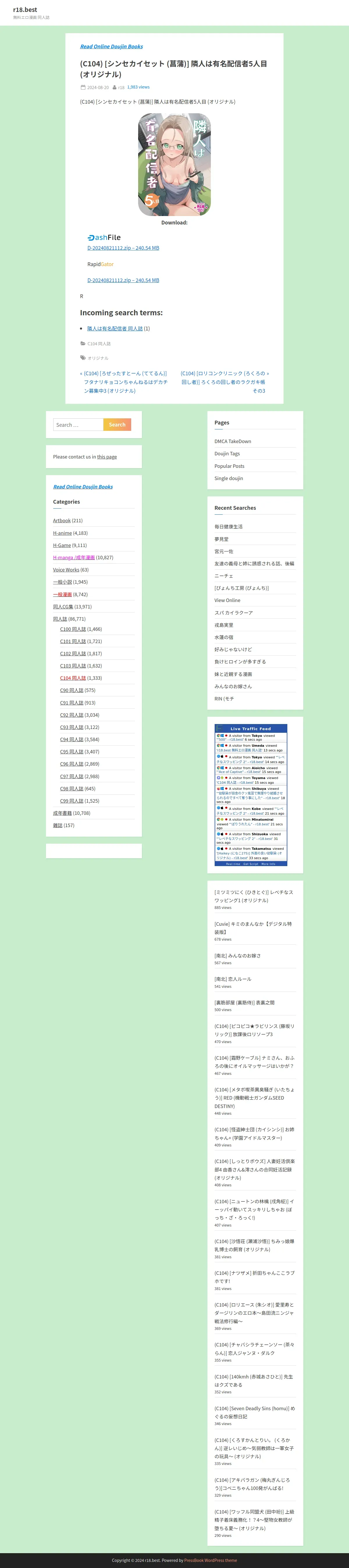Open the first D-20240821112.zip link under DashFile
The width and height of the screenshot is (349, 1568).
coord(123,248)
